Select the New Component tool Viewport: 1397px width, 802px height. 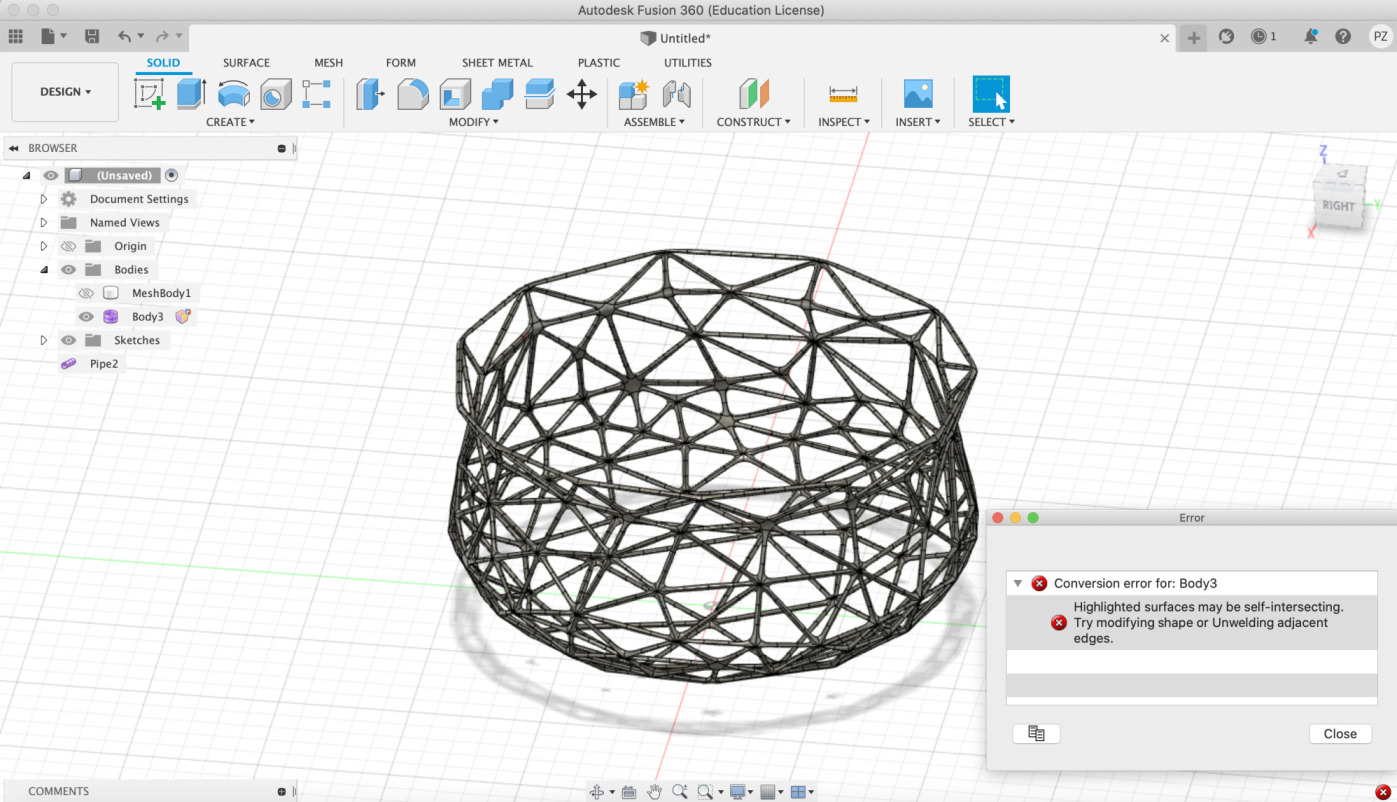point(633,94)
